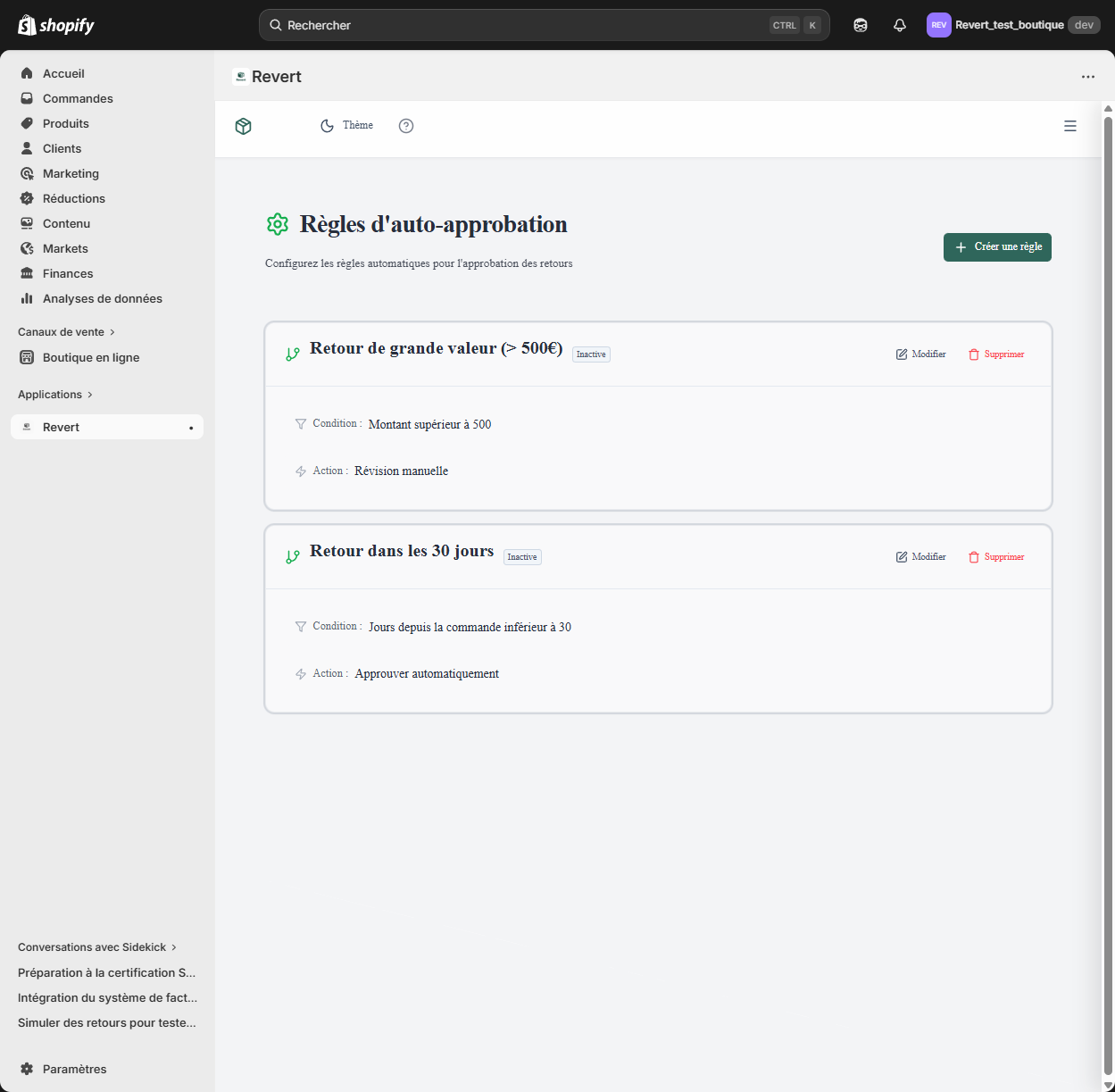
Task: Open the three-dots menu beside Revert title
Action: pyautogui.click(x=1087, y=77)
